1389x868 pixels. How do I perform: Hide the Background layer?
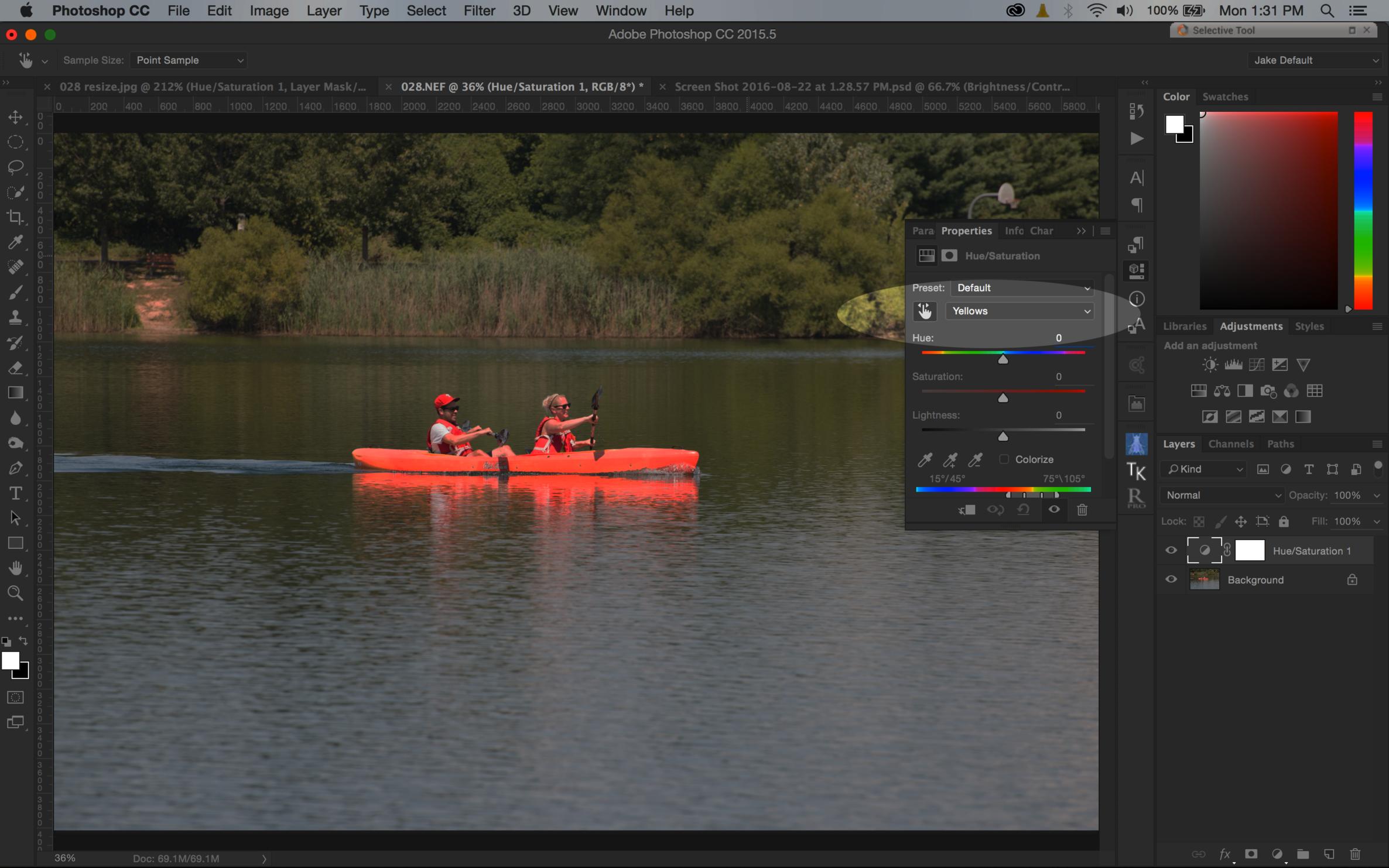(1171, 579)
